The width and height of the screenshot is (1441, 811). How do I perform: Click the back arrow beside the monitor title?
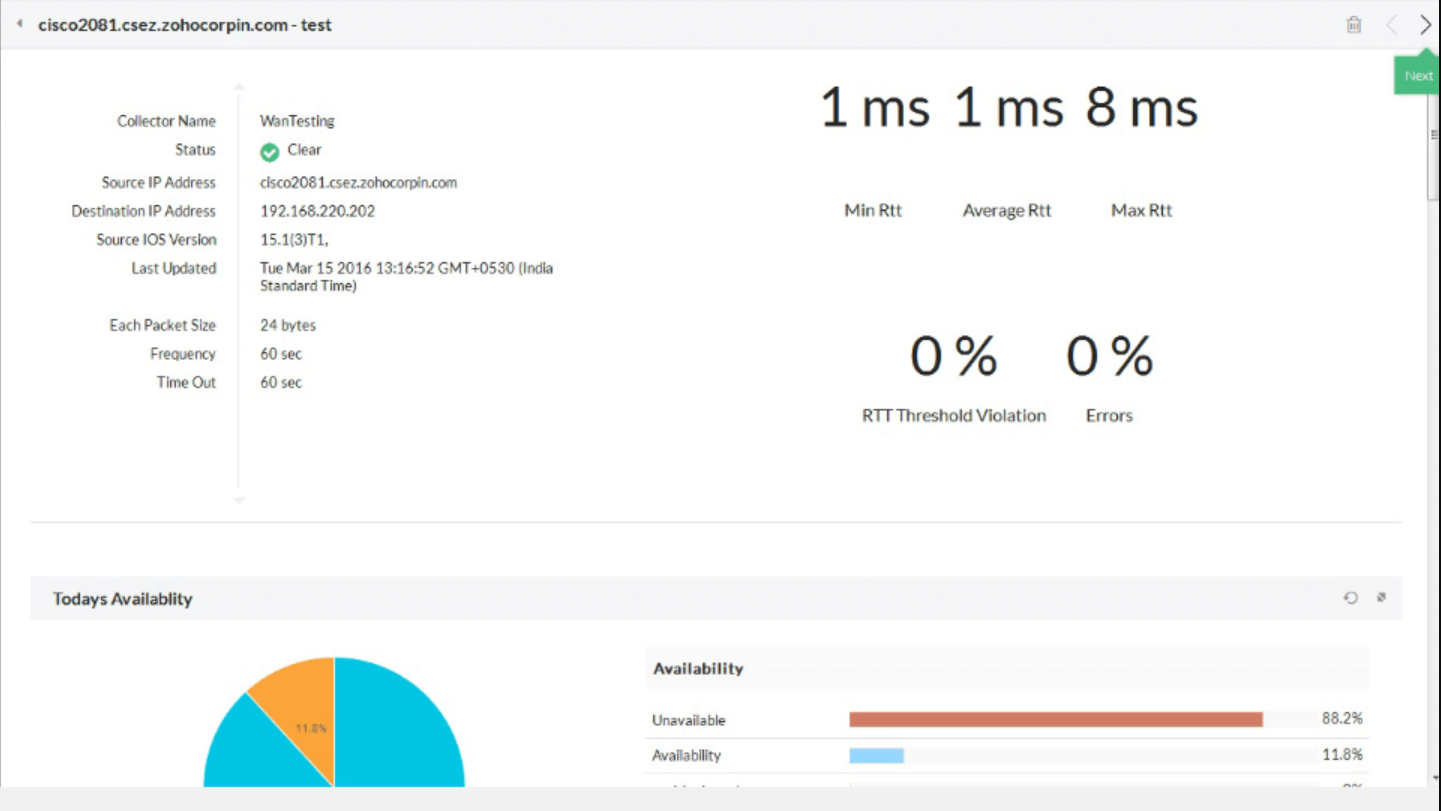pyautogui.click(x=19, y=24)
